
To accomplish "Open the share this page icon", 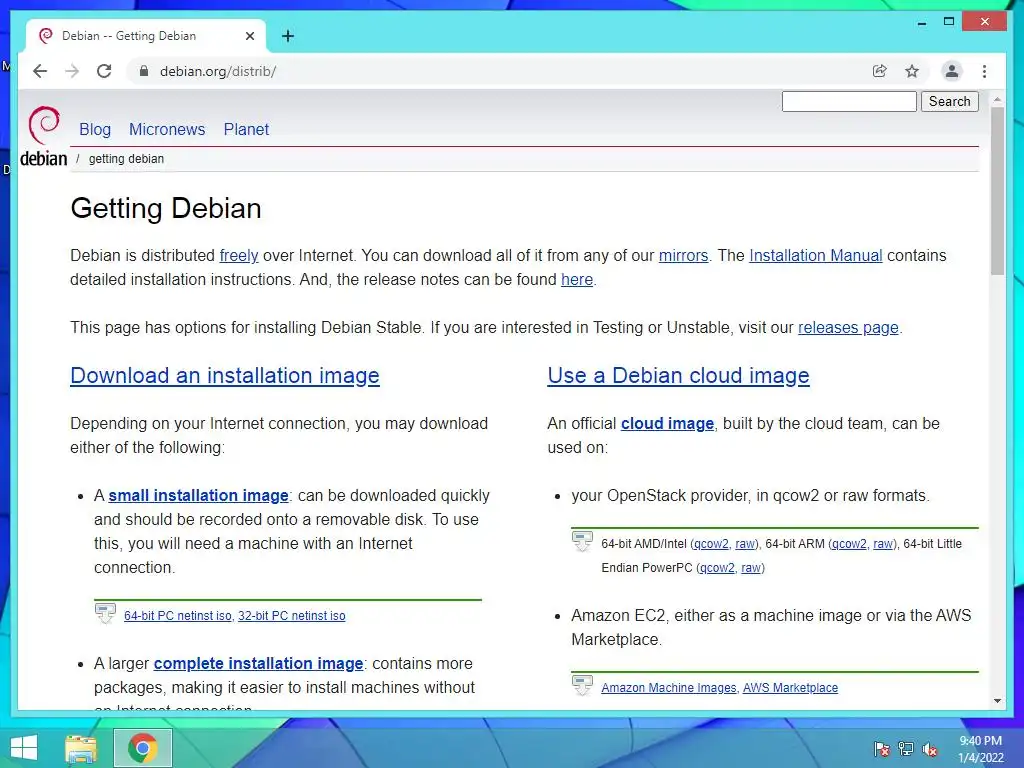I will pyautogui.click(x=880, y=71).
